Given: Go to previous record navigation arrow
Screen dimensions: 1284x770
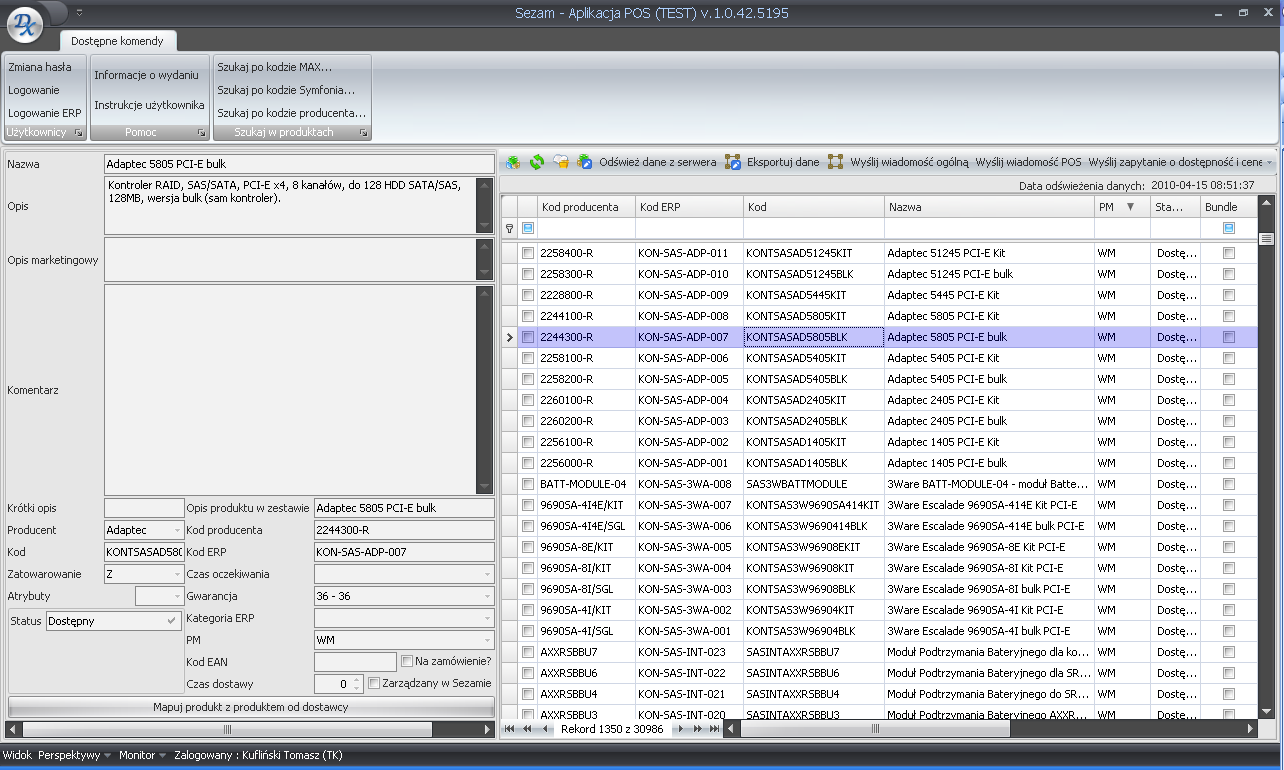Looking at the screenshot, I should (x=545, y=729).
